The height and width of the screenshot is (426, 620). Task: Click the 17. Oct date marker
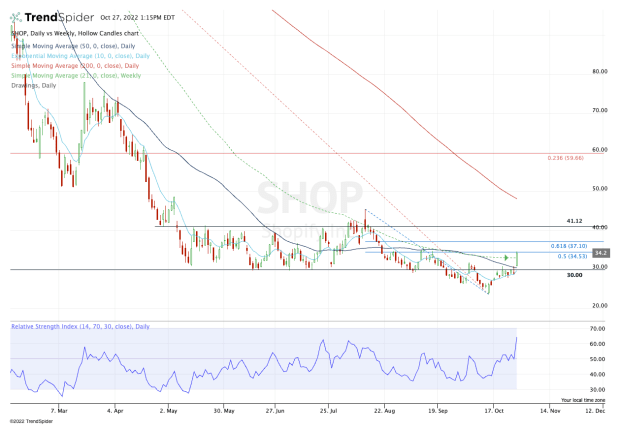point(494,411)
